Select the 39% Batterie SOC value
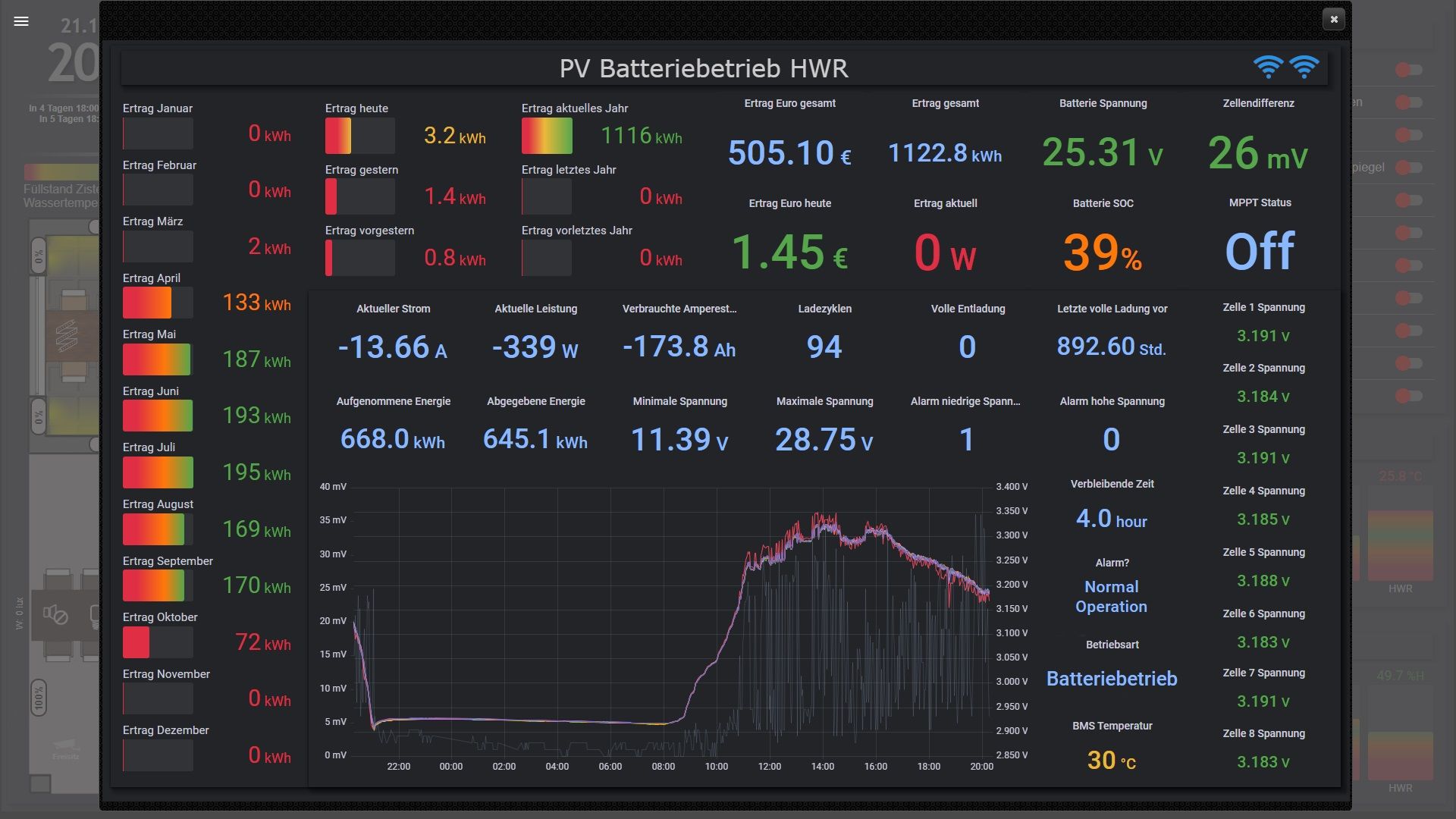Screen dimensions: 1456x819 [x=1103, y=253]
